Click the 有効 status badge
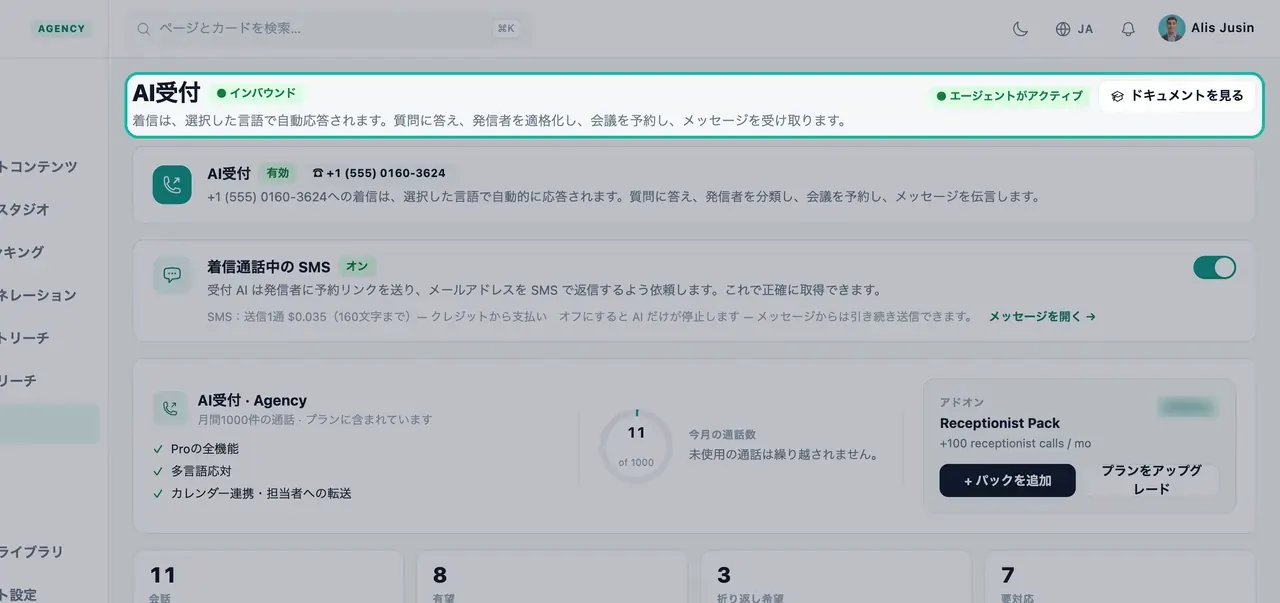The height and width of the screenshot is (603, 1280). 277,173
